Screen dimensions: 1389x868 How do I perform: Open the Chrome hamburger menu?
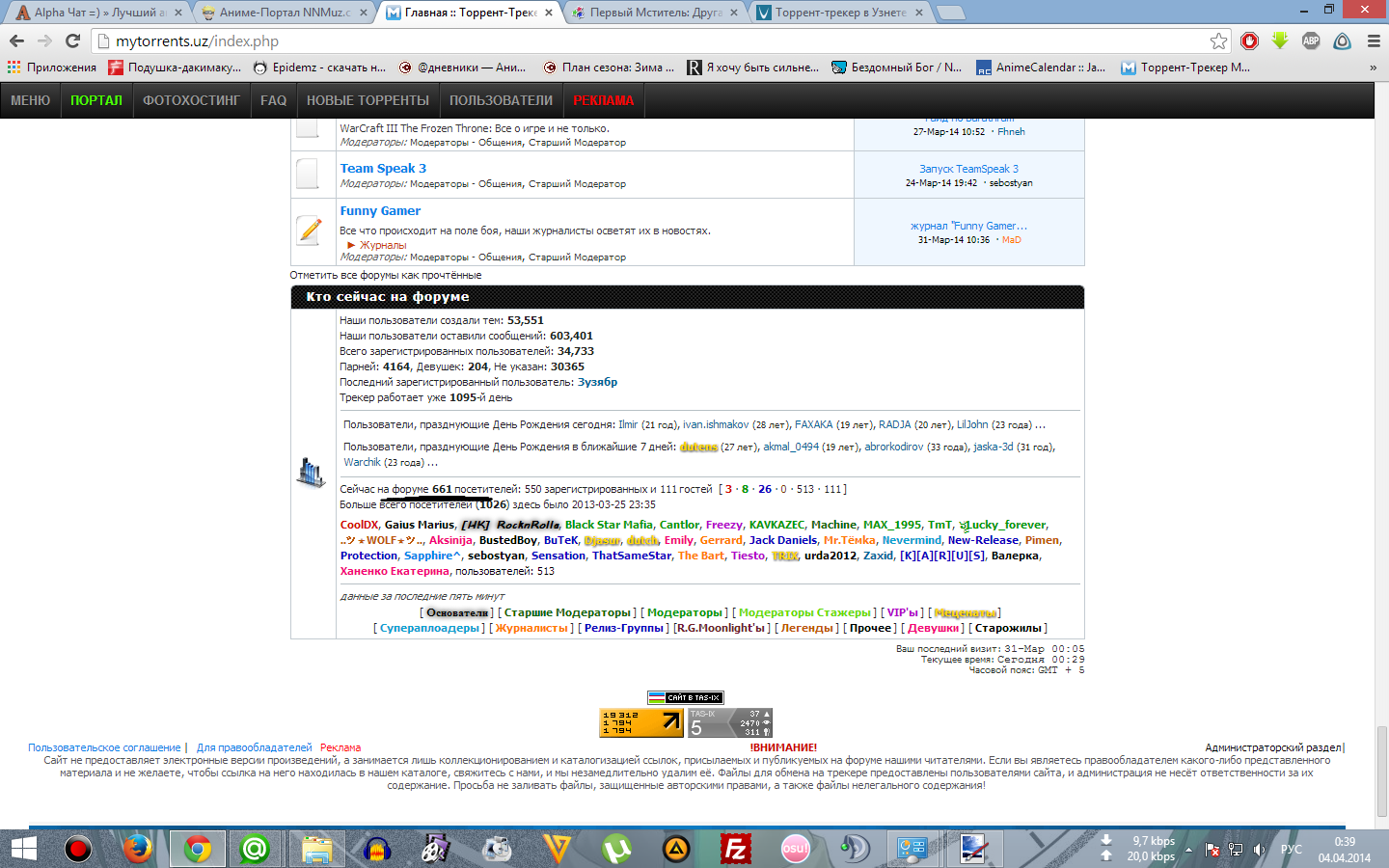[1374, 41]
